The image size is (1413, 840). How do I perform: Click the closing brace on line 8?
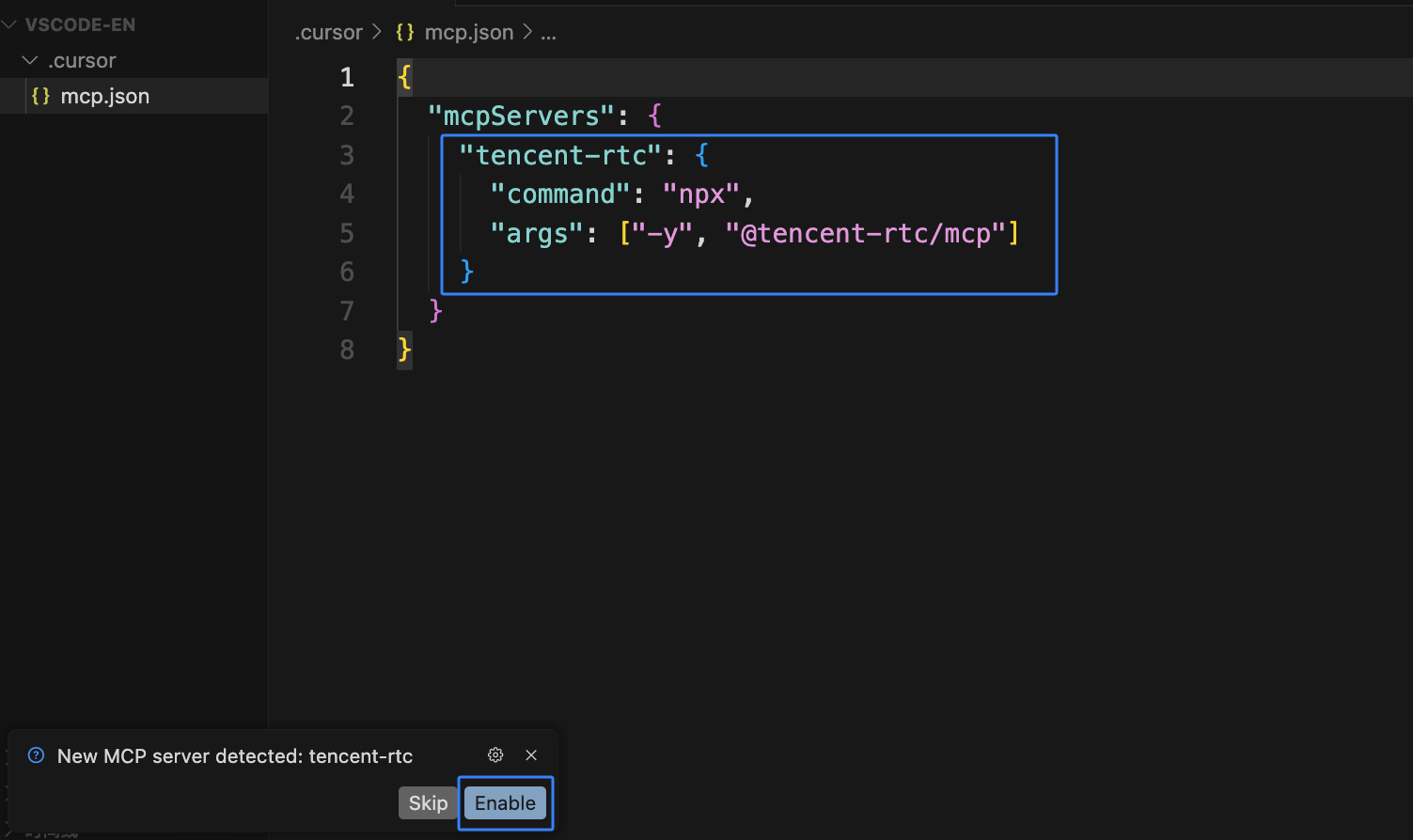404,350
